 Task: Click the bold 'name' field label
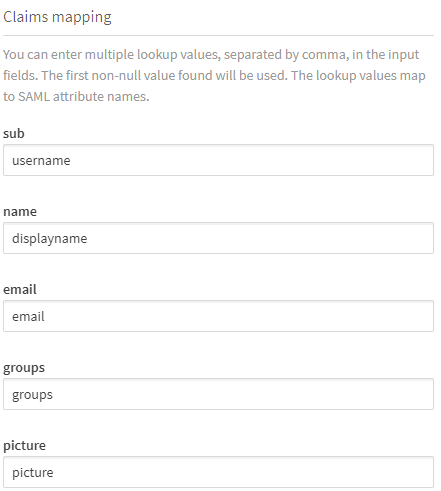20,212
